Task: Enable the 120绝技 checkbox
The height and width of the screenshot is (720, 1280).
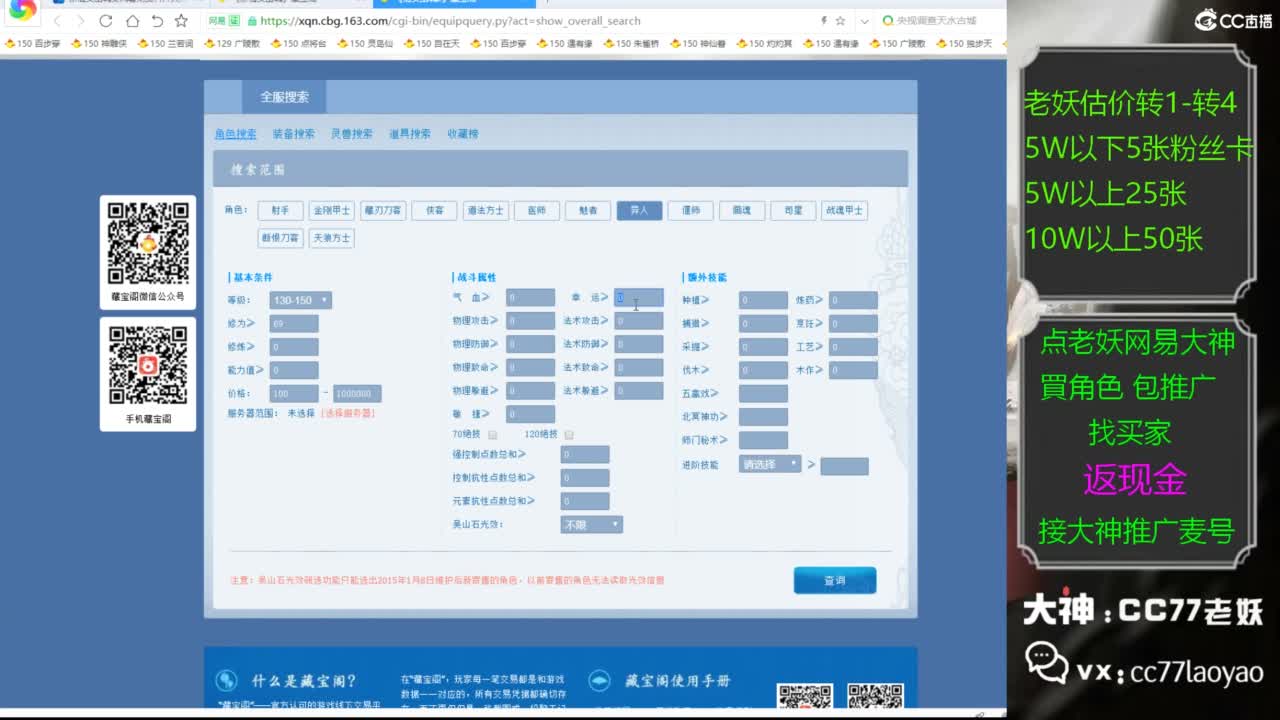Action: [x=568, y=434]
